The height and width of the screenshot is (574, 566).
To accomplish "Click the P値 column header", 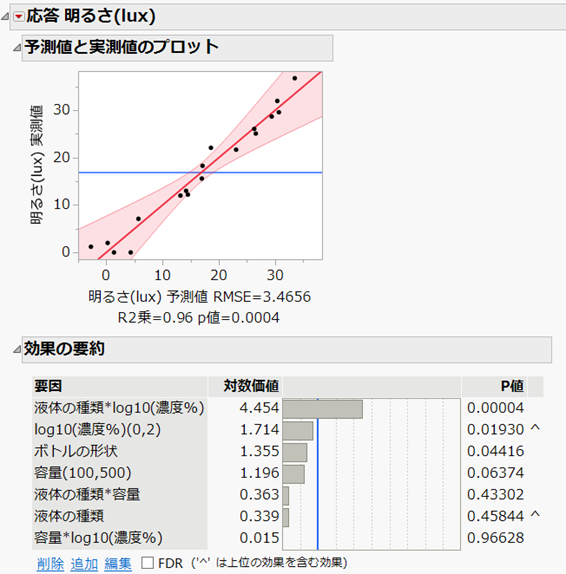I will 494,386.
